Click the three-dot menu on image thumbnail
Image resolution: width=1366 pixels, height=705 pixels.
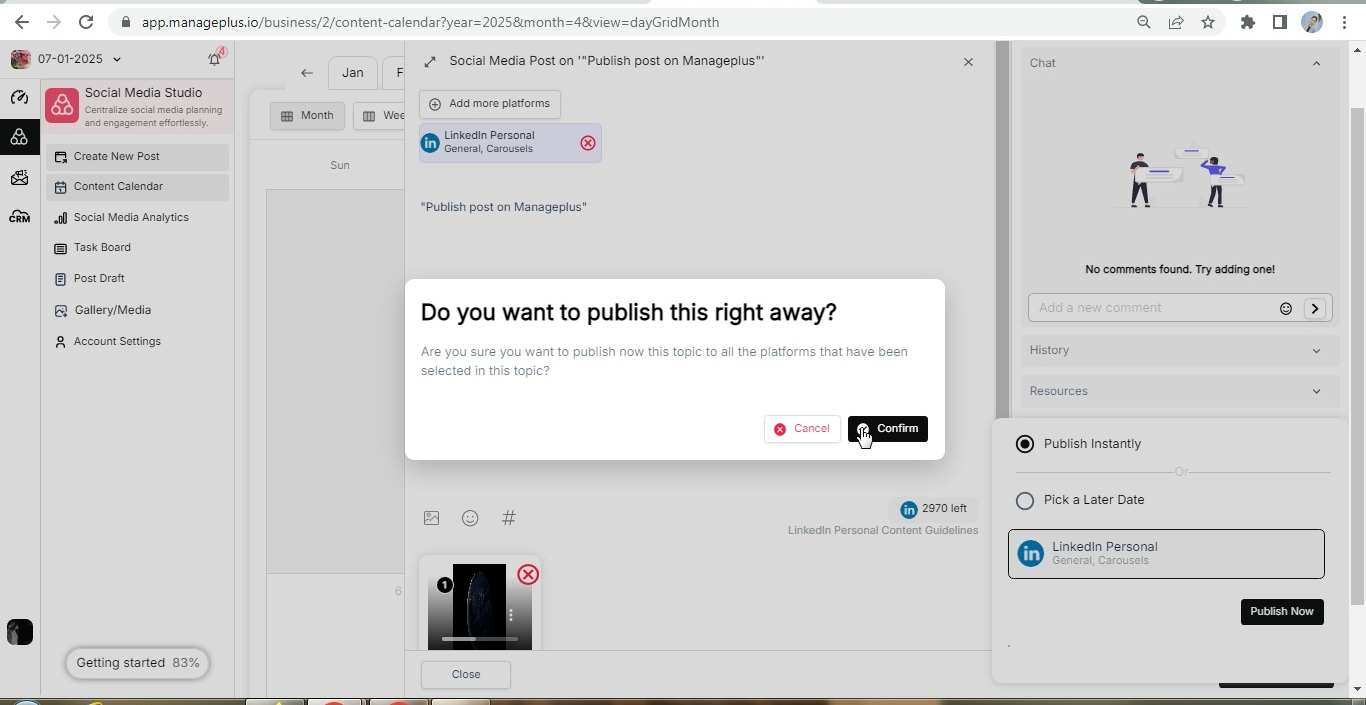[x=511, y=615]
